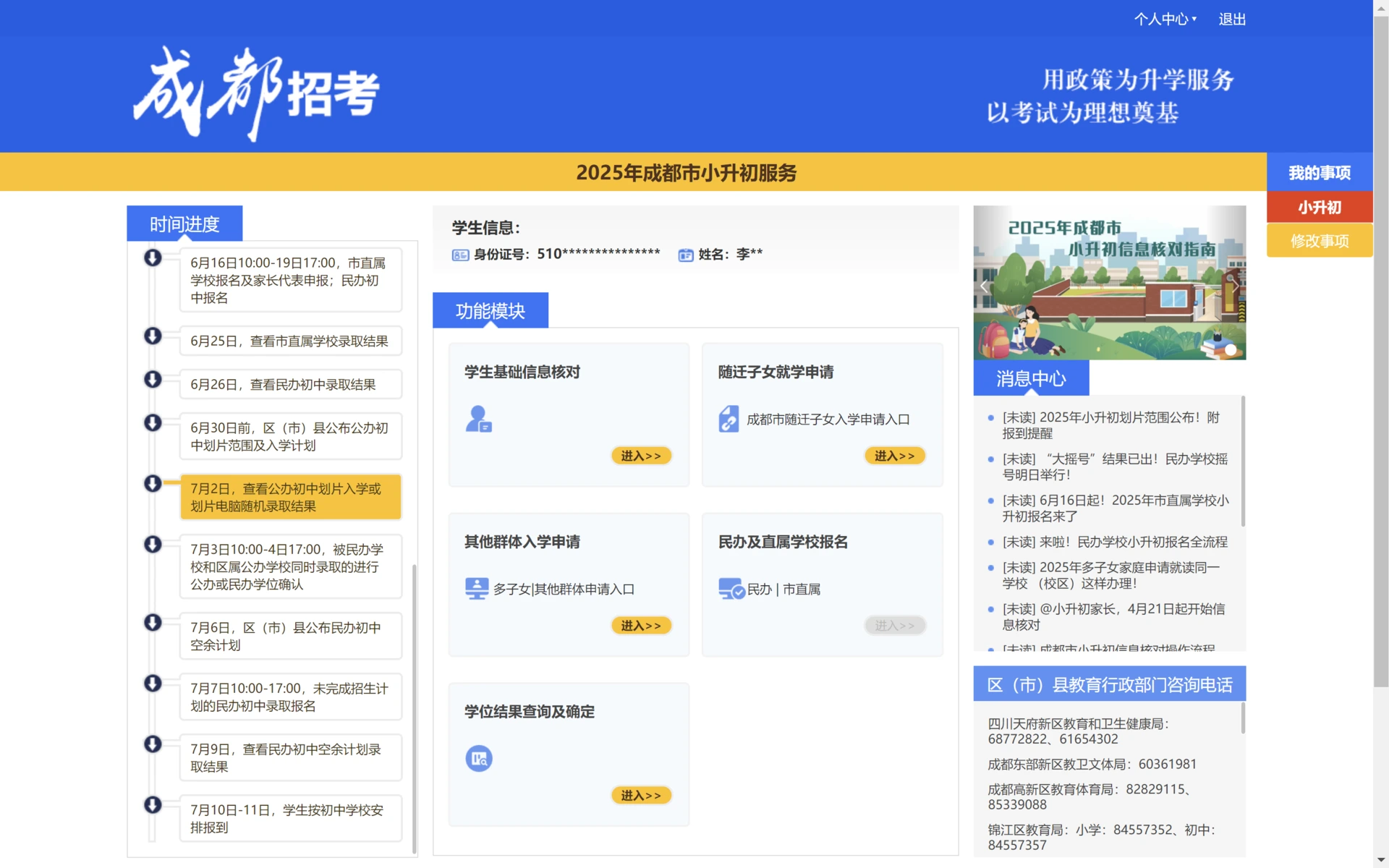Click 退出 to log out
This screenshot has height=868, width=1389.
click(1231, 20)
